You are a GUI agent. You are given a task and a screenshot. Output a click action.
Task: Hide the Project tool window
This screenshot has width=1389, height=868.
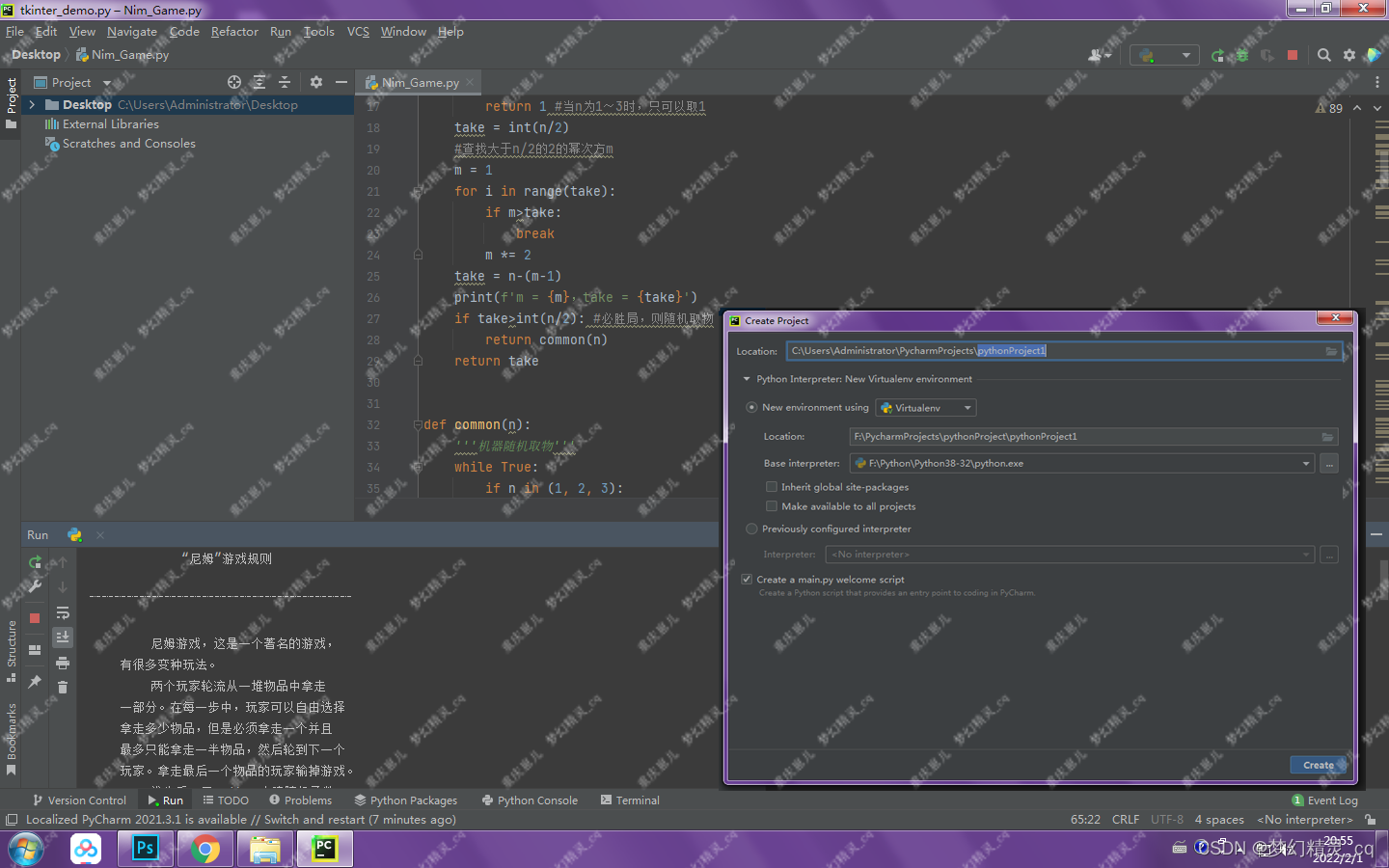click(x=341, y=82)
